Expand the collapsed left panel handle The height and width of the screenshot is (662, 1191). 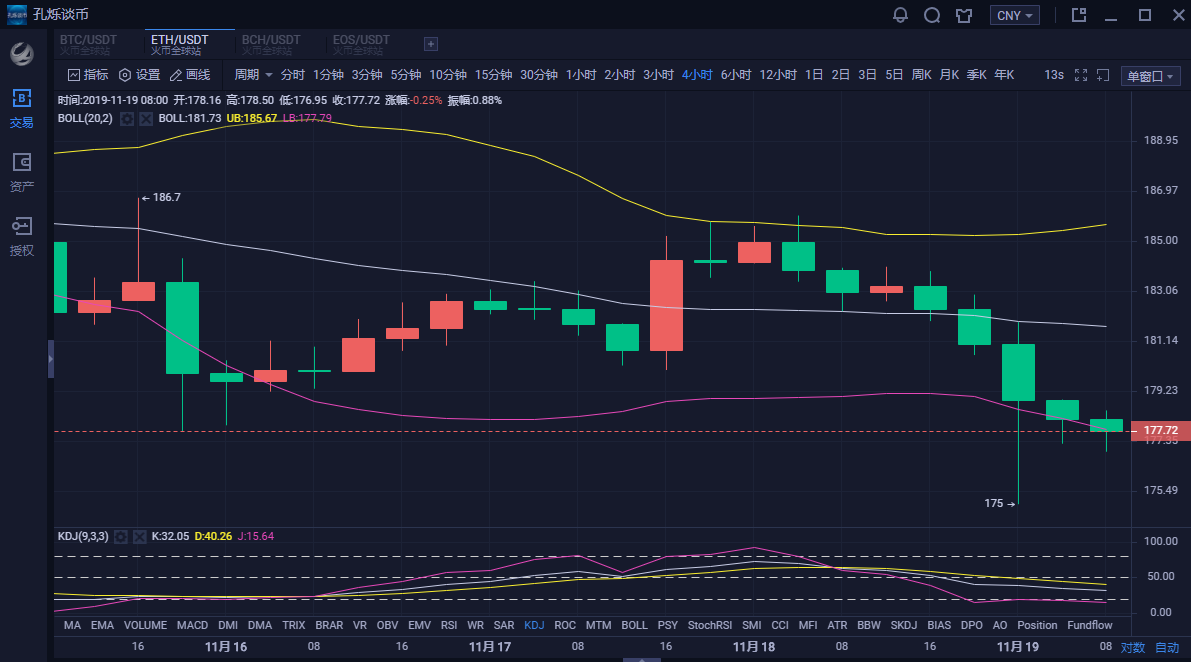[51, 359]
